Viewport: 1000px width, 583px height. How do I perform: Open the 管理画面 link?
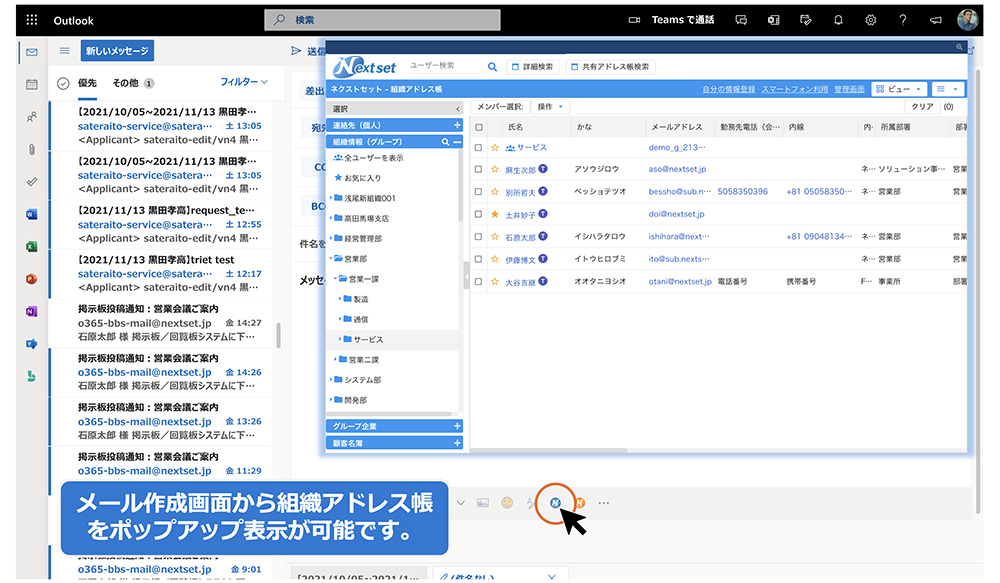[x=849, y=89]
